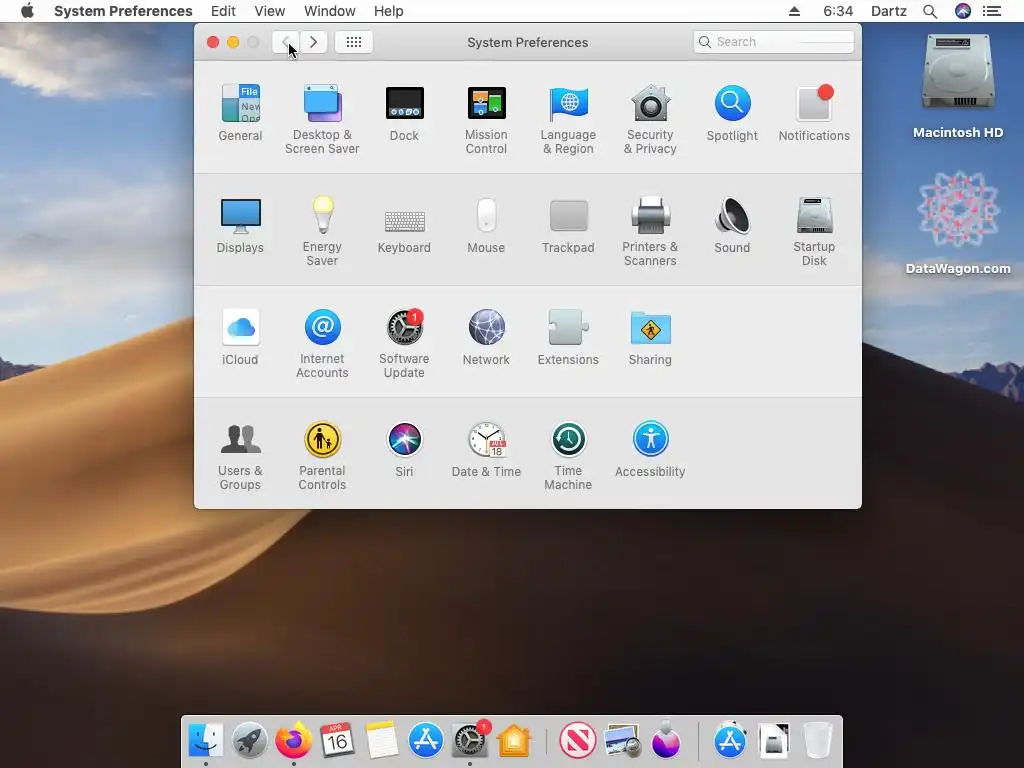Open Energy Saver settings
This screenshot has width=1024, height=768.
coord(322,231)
